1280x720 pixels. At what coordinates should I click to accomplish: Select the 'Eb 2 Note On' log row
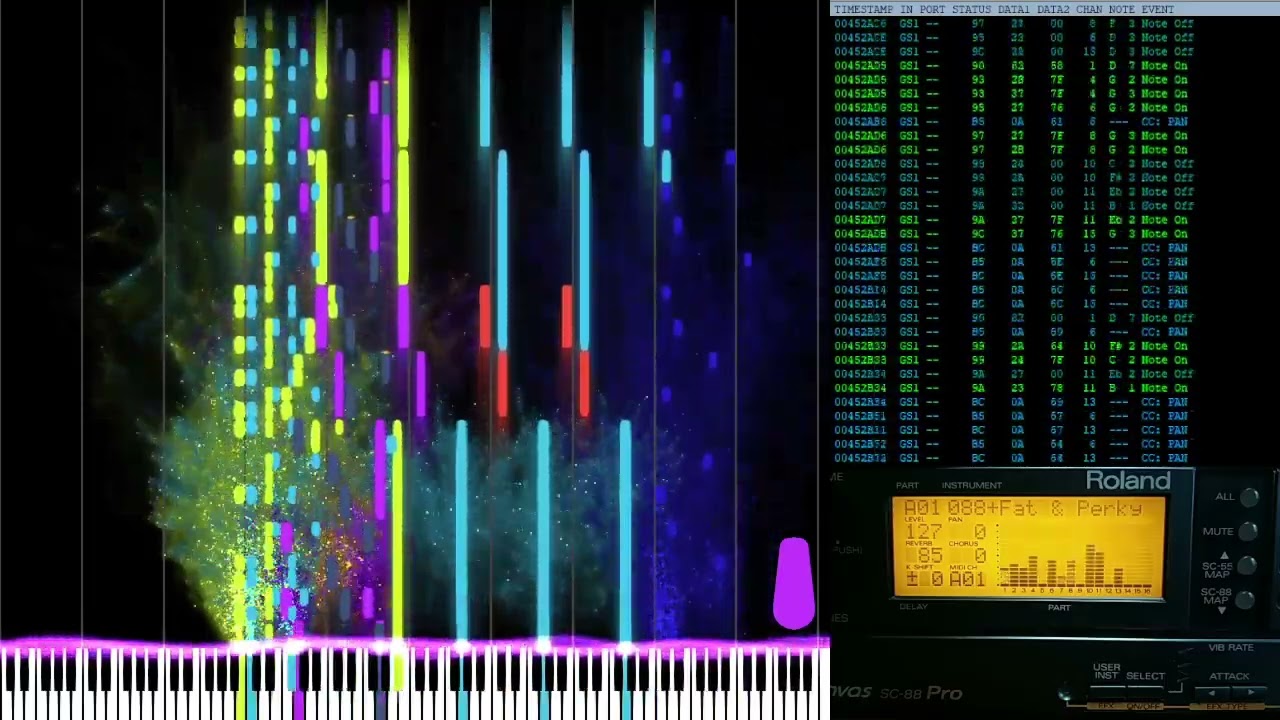[x=1011, y=220]
